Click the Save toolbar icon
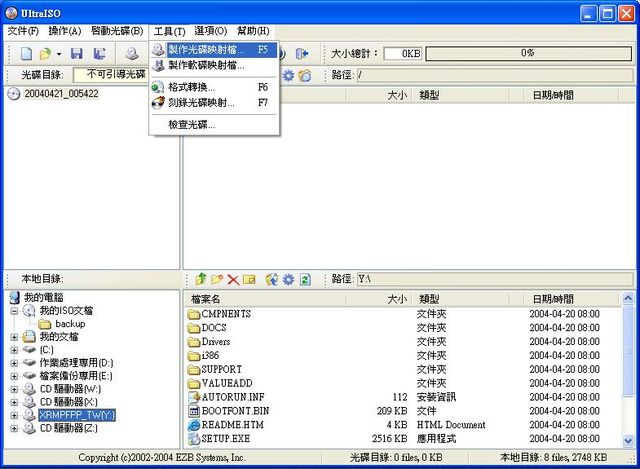Screen dimensions: 640x469 coord(77,53)
